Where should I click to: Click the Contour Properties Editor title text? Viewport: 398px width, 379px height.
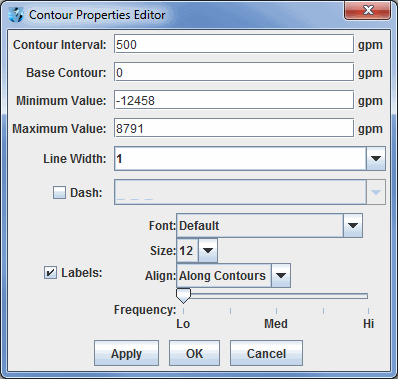[x=97, y=15]
